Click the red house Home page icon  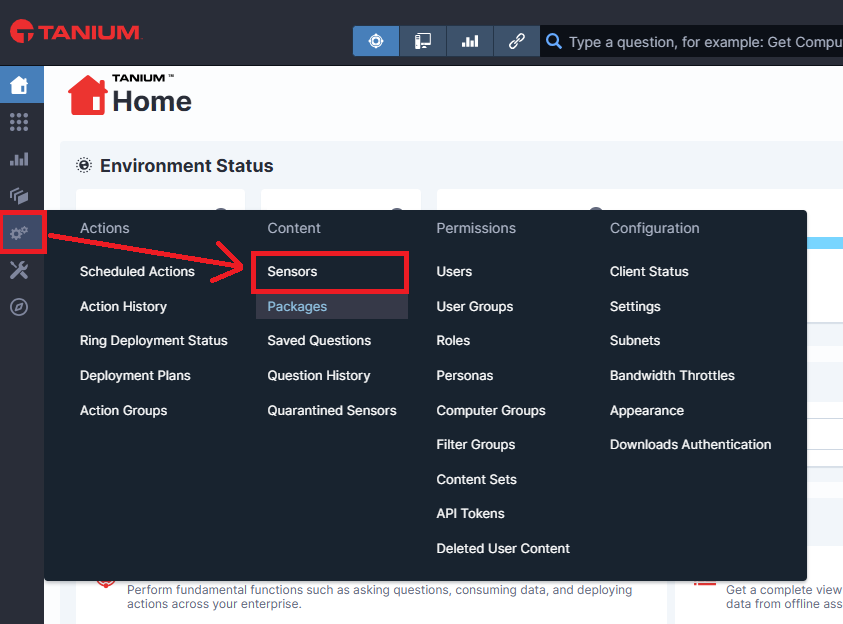coord(88,95)
